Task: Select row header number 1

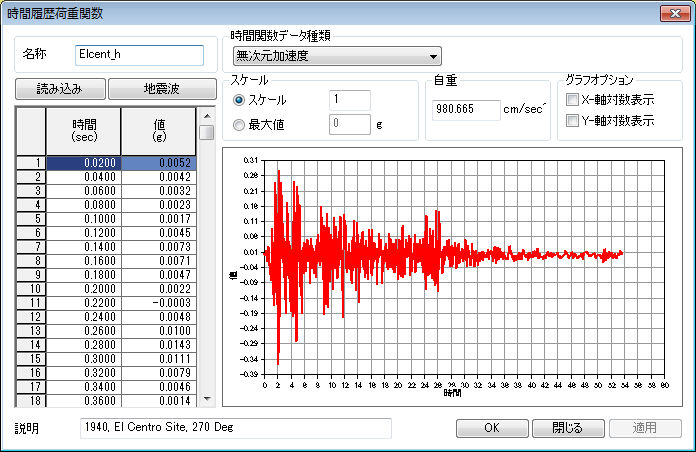Action: pyautogui.click(x=31, y=163)
